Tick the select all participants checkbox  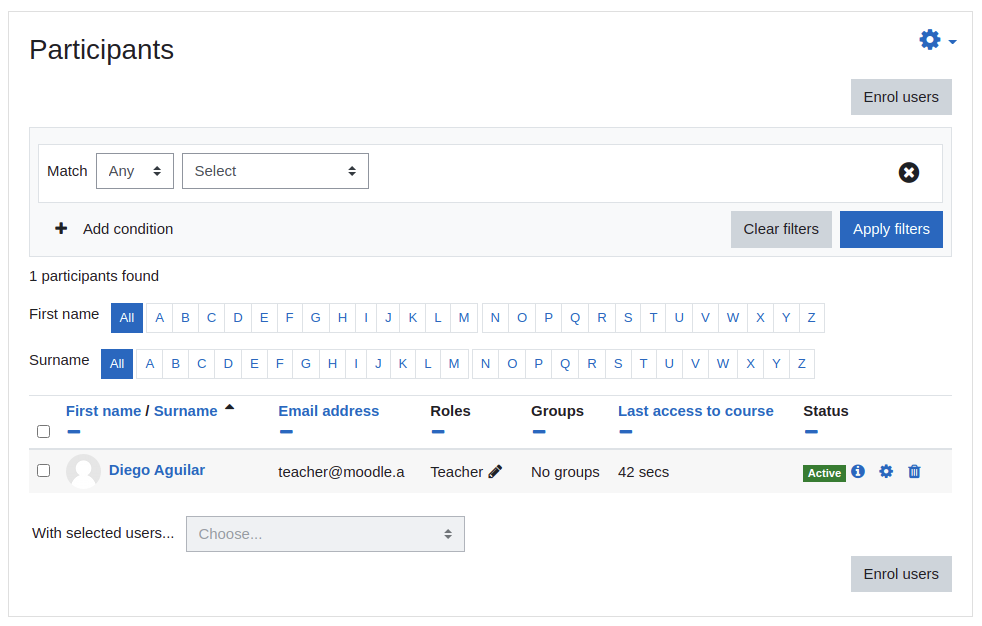[x=43, y=431]
